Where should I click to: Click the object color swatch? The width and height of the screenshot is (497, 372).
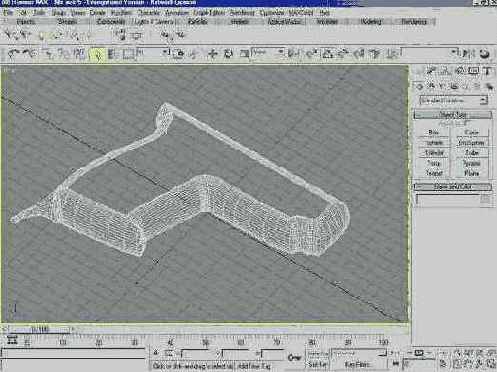point(485,199)
